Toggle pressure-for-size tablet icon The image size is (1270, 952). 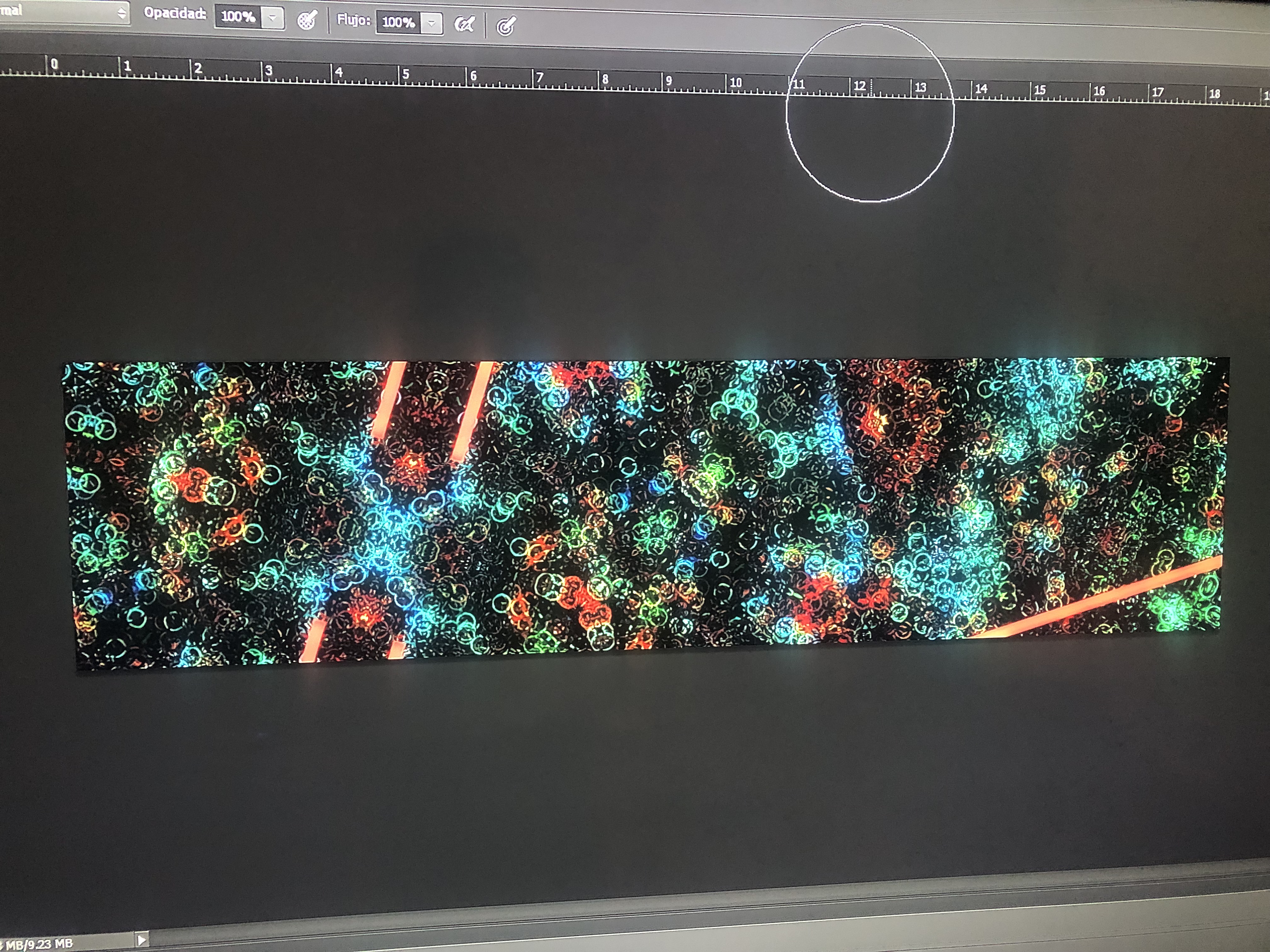tap(506, 26)
